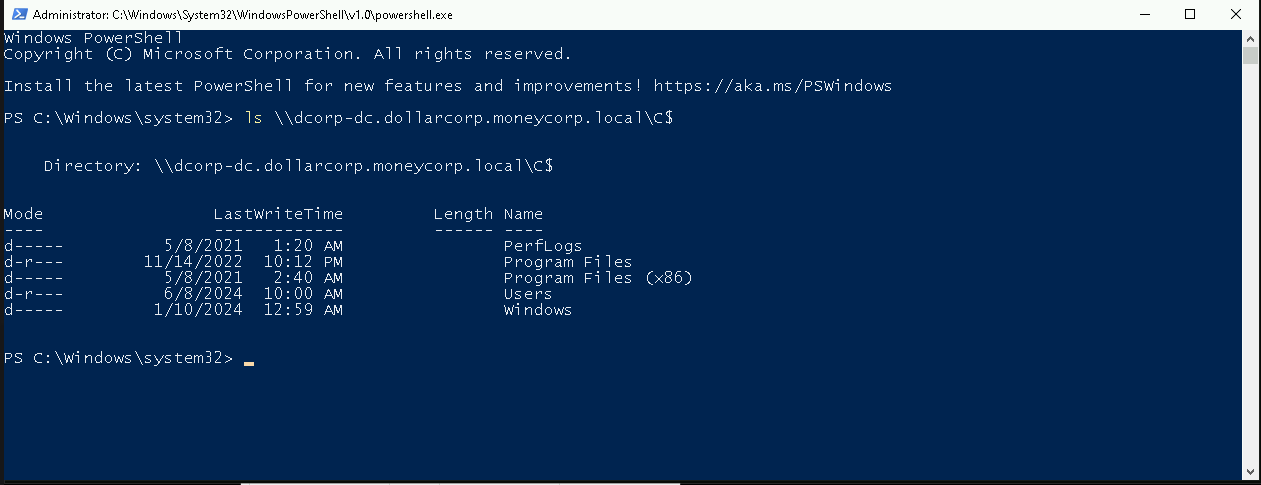The height and width of the screenshot is (485, 1261).
Task: Maximize the PowerShell window
Action: click(1190, 15)
